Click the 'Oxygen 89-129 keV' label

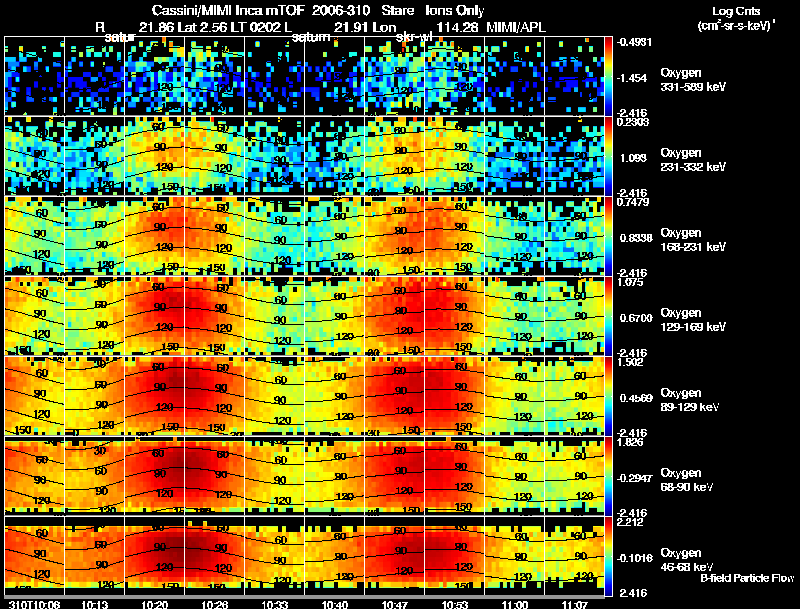point(690,400)
